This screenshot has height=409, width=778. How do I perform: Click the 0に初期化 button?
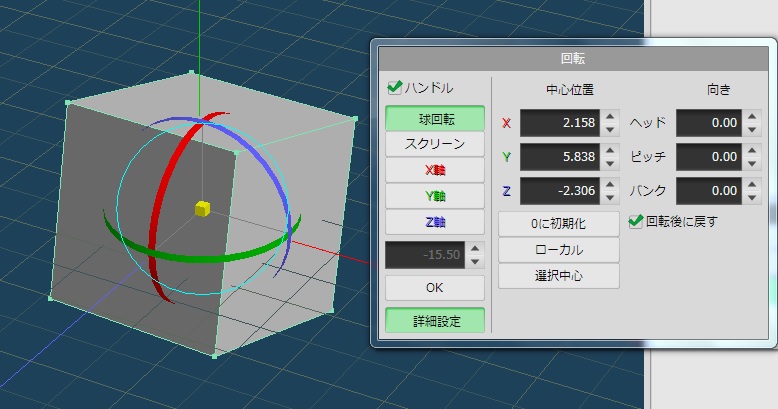559,224
